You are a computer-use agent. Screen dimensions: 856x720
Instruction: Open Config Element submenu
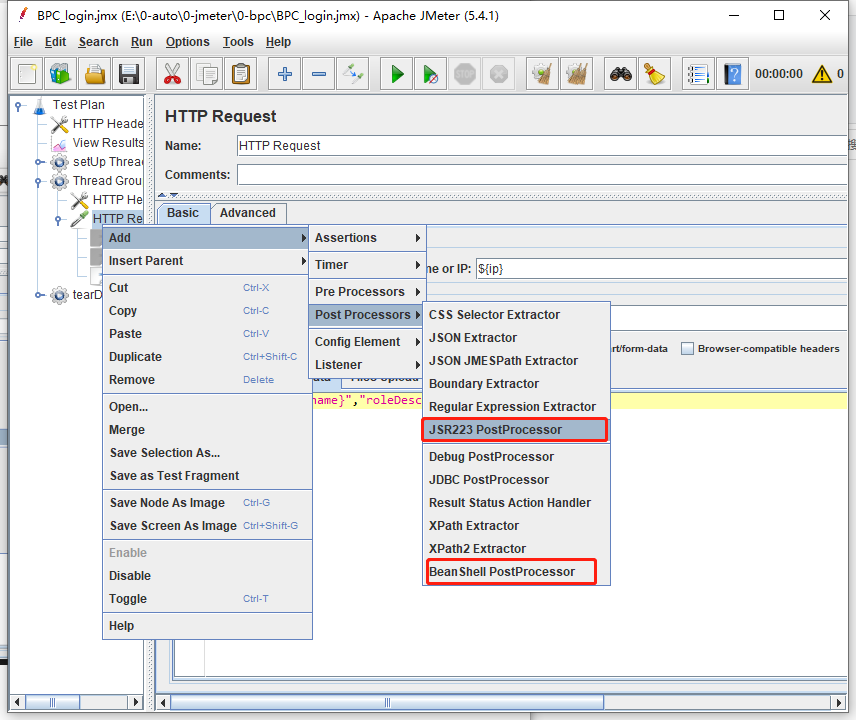[x=367, y=342]
